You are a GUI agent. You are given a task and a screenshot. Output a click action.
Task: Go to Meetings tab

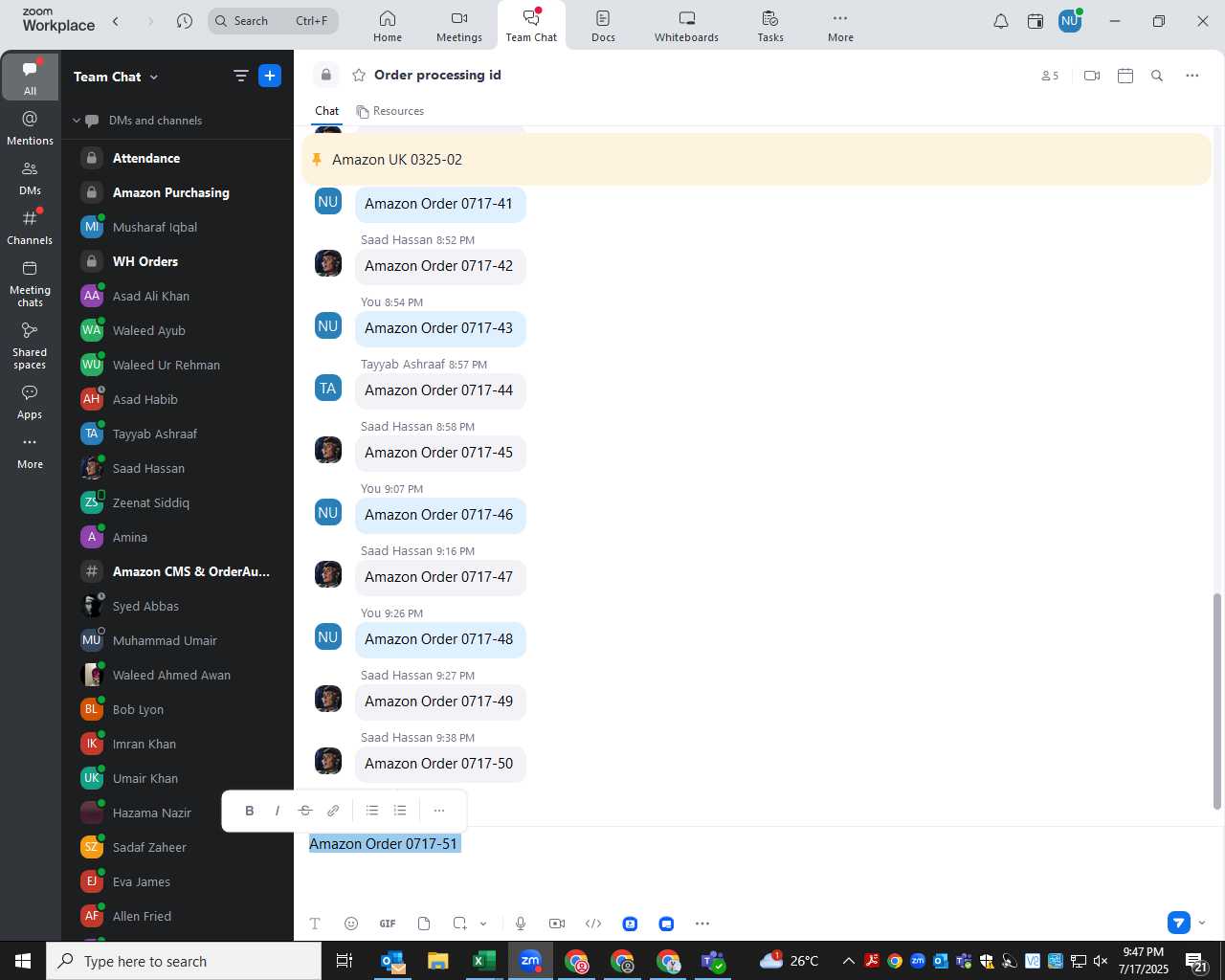point(459,26)
